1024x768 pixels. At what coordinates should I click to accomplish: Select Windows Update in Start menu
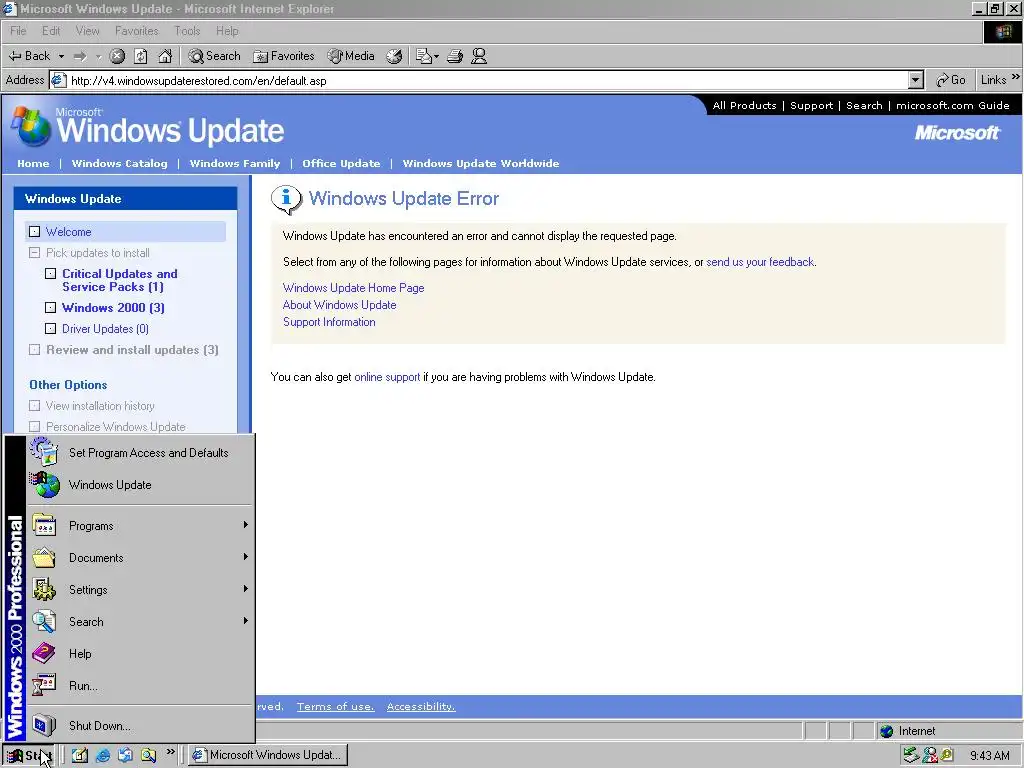(x=140, y=485)
